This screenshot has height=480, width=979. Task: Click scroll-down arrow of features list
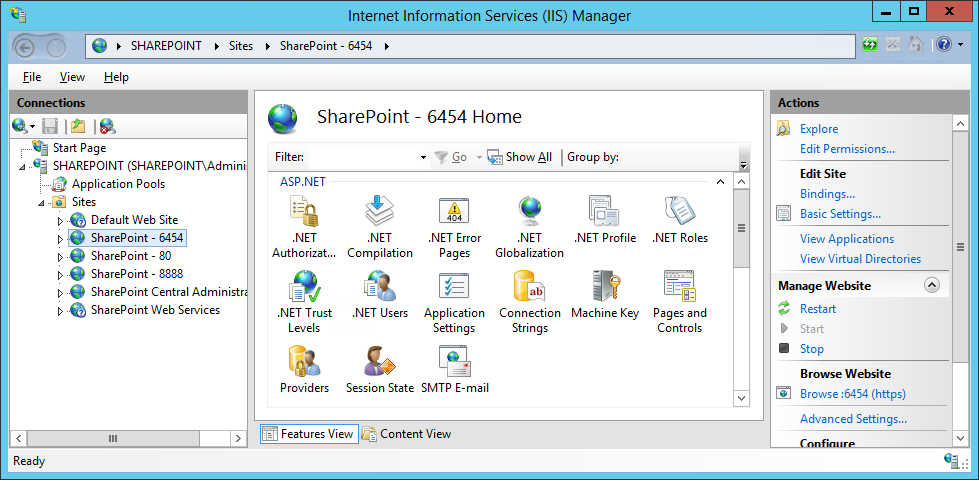[741, 398]
